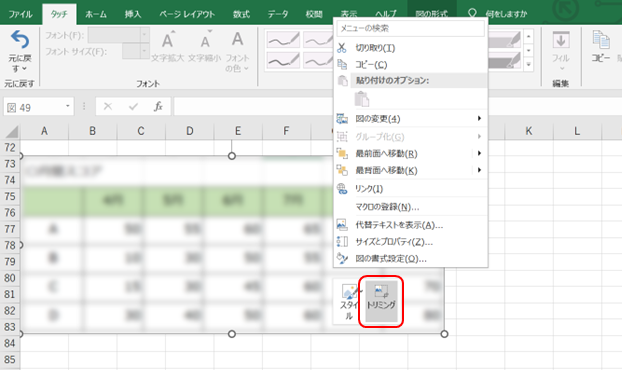This screenshot has height=370, width=622.
Task: Click the Style (スタイル) mini toolbar button
Action: pyautogui.click(x=349, y=301)
